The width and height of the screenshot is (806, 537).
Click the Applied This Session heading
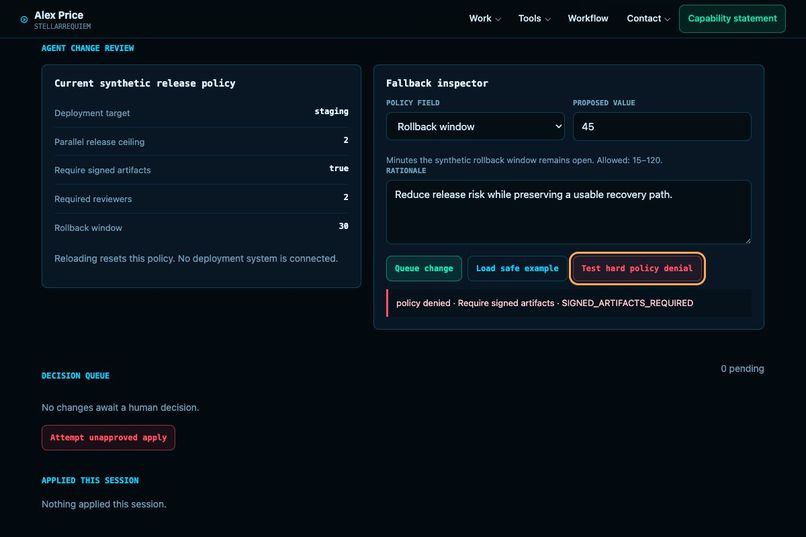click(x=90, y=480)
